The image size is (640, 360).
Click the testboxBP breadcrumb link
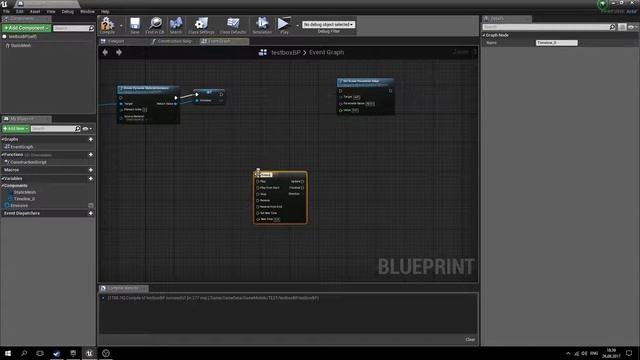[x=286, y=52]
